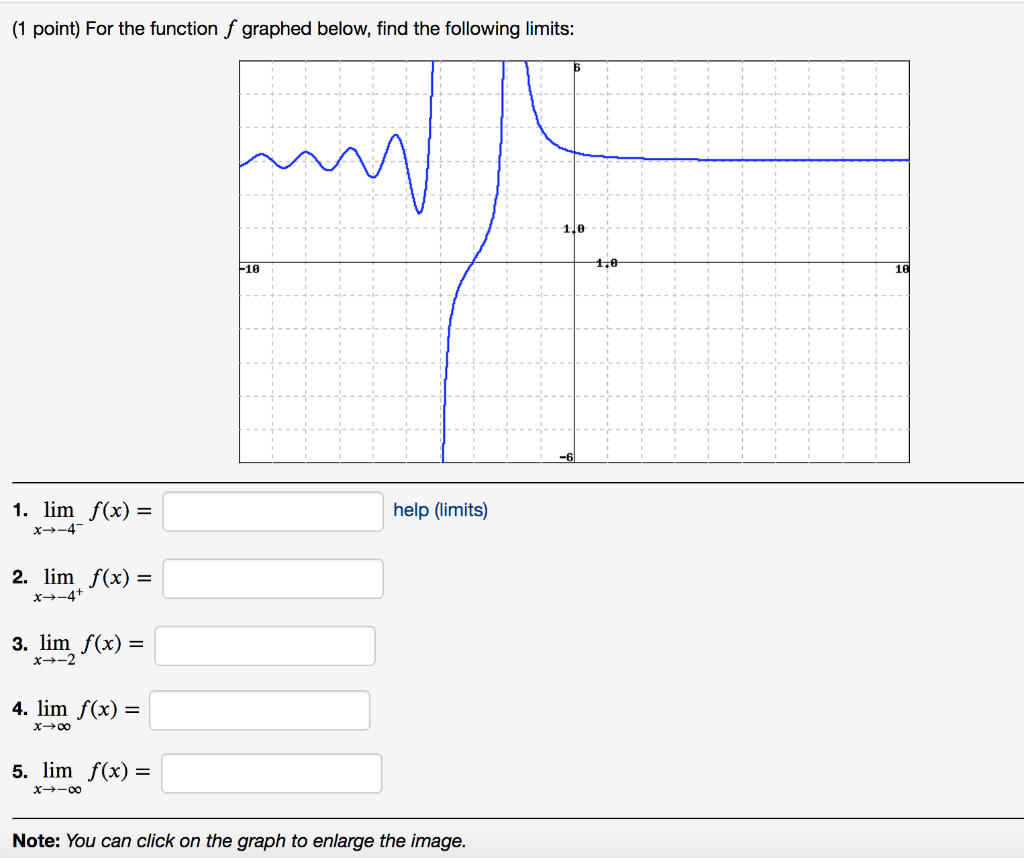Click the 6 label at the top of the y-axis
The image size is (1024, 858).
pyautogui.click(x=577, y=66)
